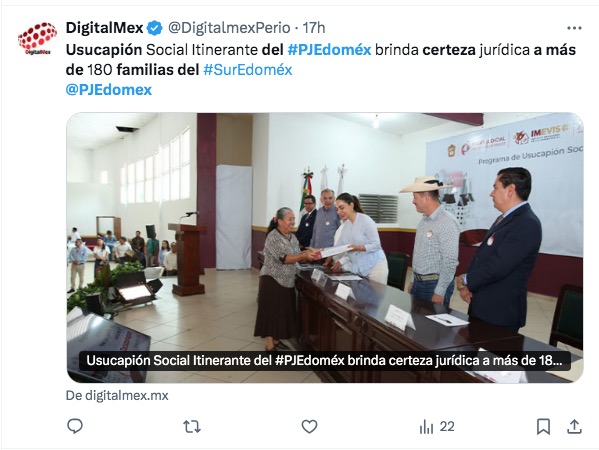Click the Usucapión Social Itinerante headline caption

tap(324, 361)
